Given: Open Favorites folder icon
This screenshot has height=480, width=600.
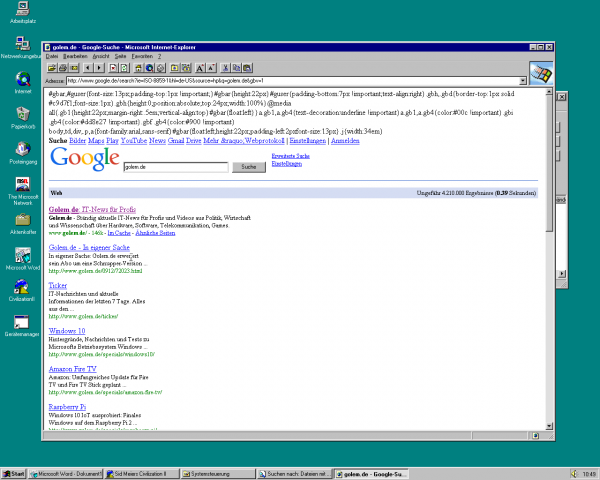Looking at the screenshot, I should (175, 68).
